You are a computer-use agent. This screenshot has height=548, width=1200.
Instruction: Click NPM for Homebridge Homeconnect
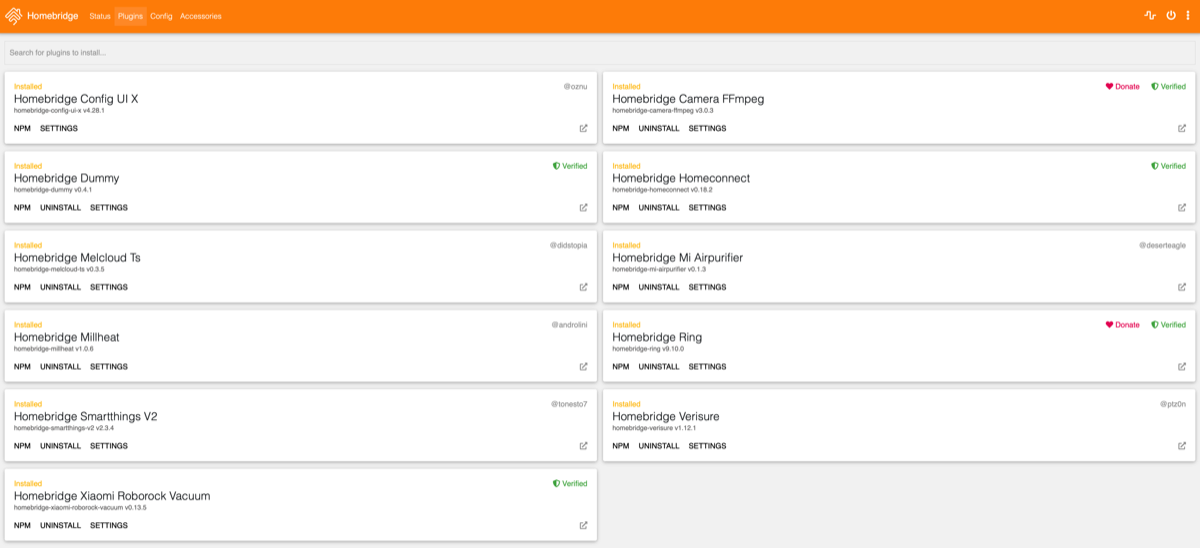pyautogui.click(x=621, y=208)
